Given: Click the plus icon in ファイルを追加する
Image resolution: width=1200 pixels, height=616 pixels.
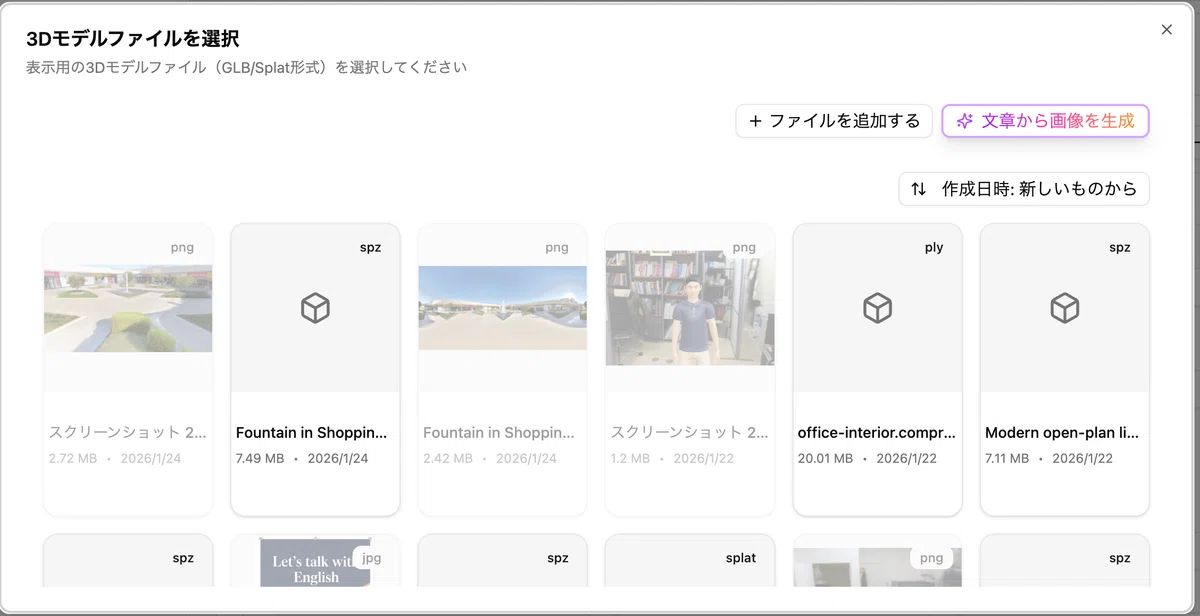Looking at the screenshot, I should [x=755, y=121].
